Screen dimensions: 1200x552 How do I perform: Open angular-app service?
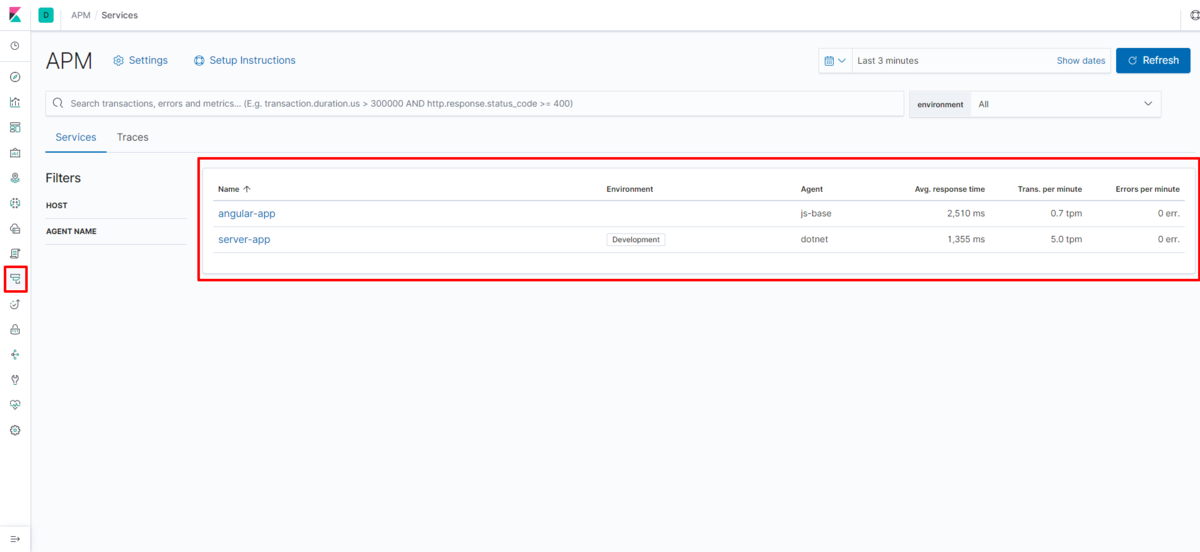246,213
